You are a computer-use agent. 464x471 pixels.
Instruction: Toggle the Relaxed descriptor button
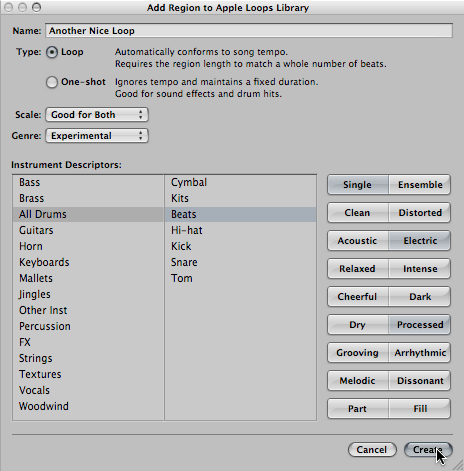tap(358, 269)
